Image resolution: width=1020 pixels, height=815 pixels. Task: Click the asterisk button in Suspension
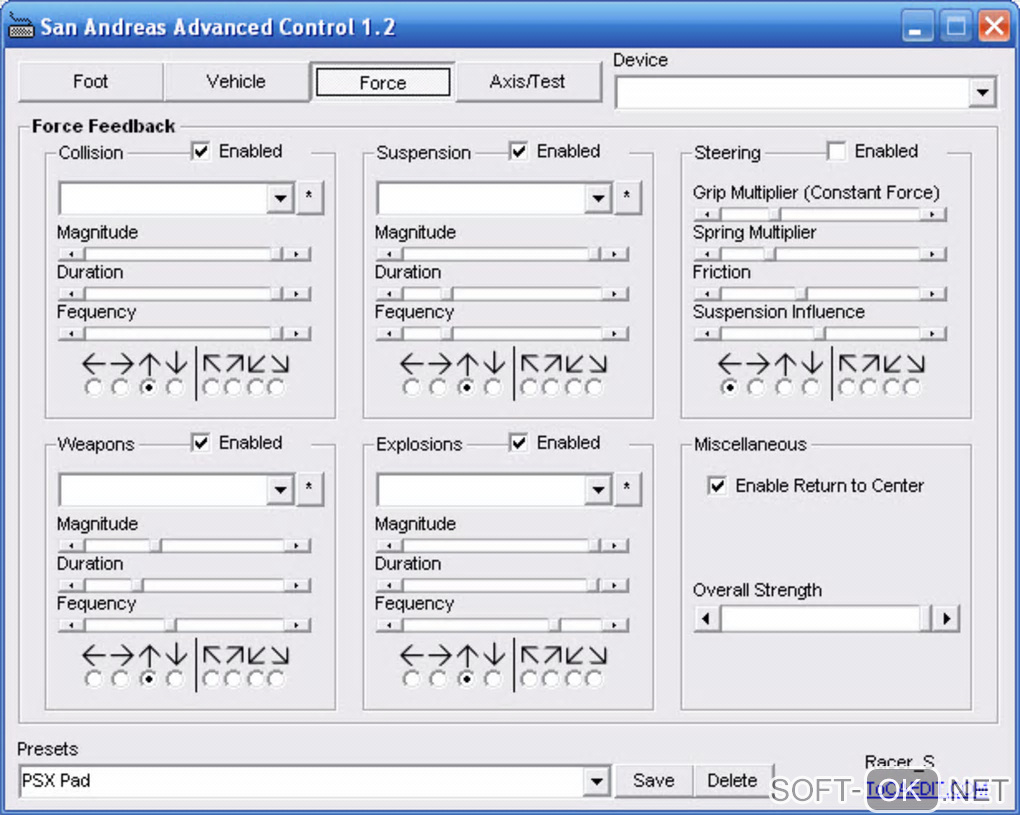click(626, 197)
